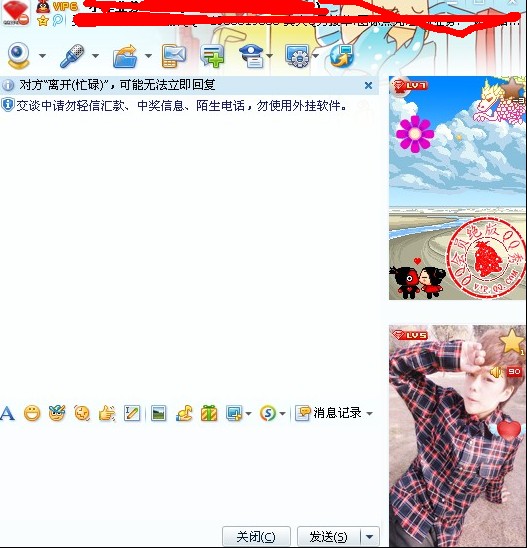Click the thumbs-up pointing hand icon
The height and width of the screenshot is (548, 527).
pyautogui.click(x=107, y=413)
